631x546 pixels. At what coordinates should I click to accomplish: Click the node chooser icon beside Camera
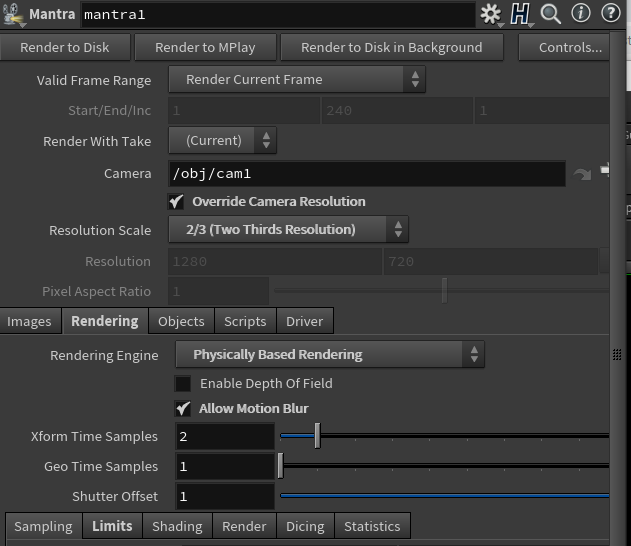coord(606,172)
